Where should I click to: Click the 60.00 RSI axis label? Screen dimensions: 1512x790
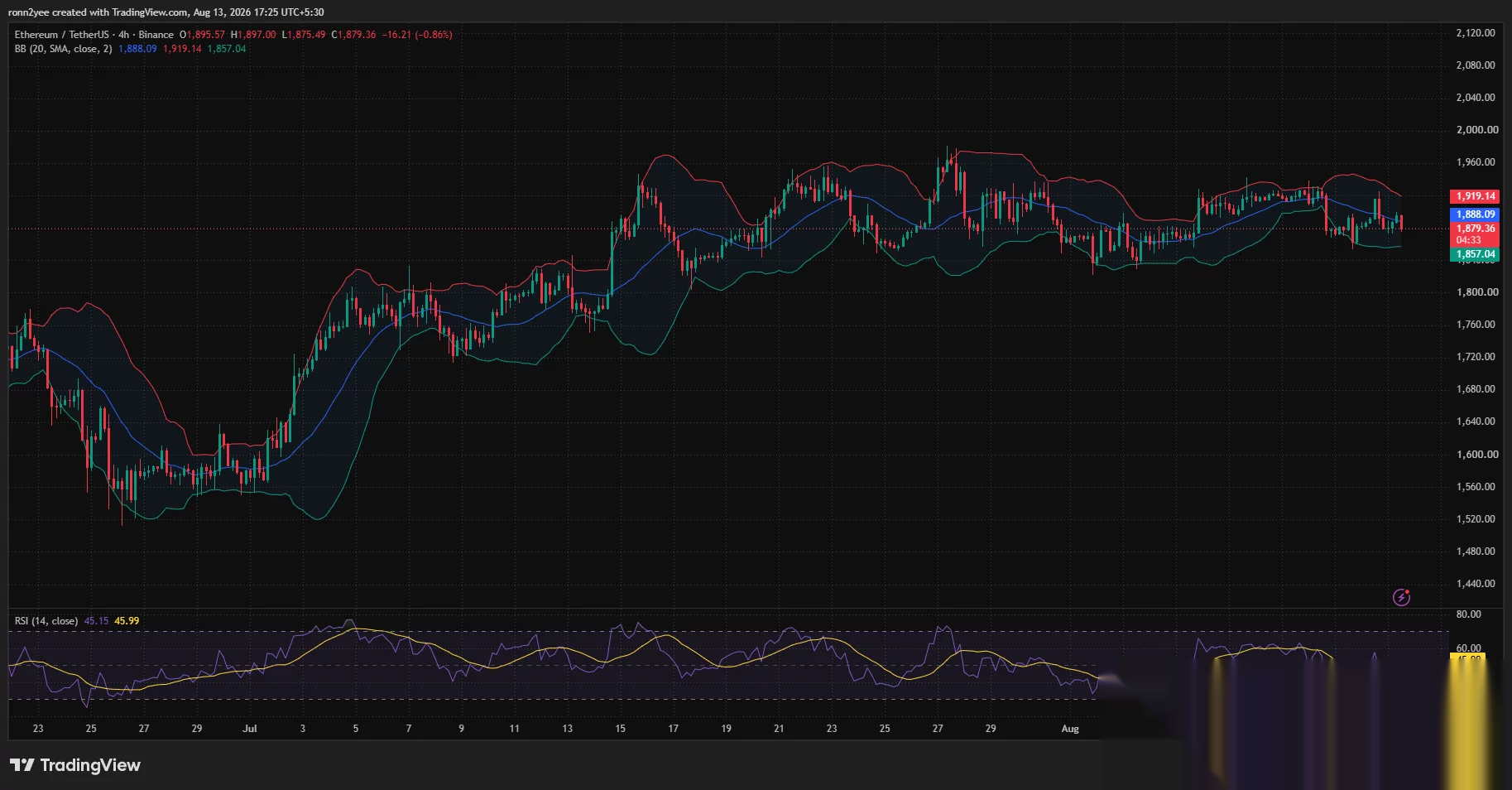coord(1468,648)
